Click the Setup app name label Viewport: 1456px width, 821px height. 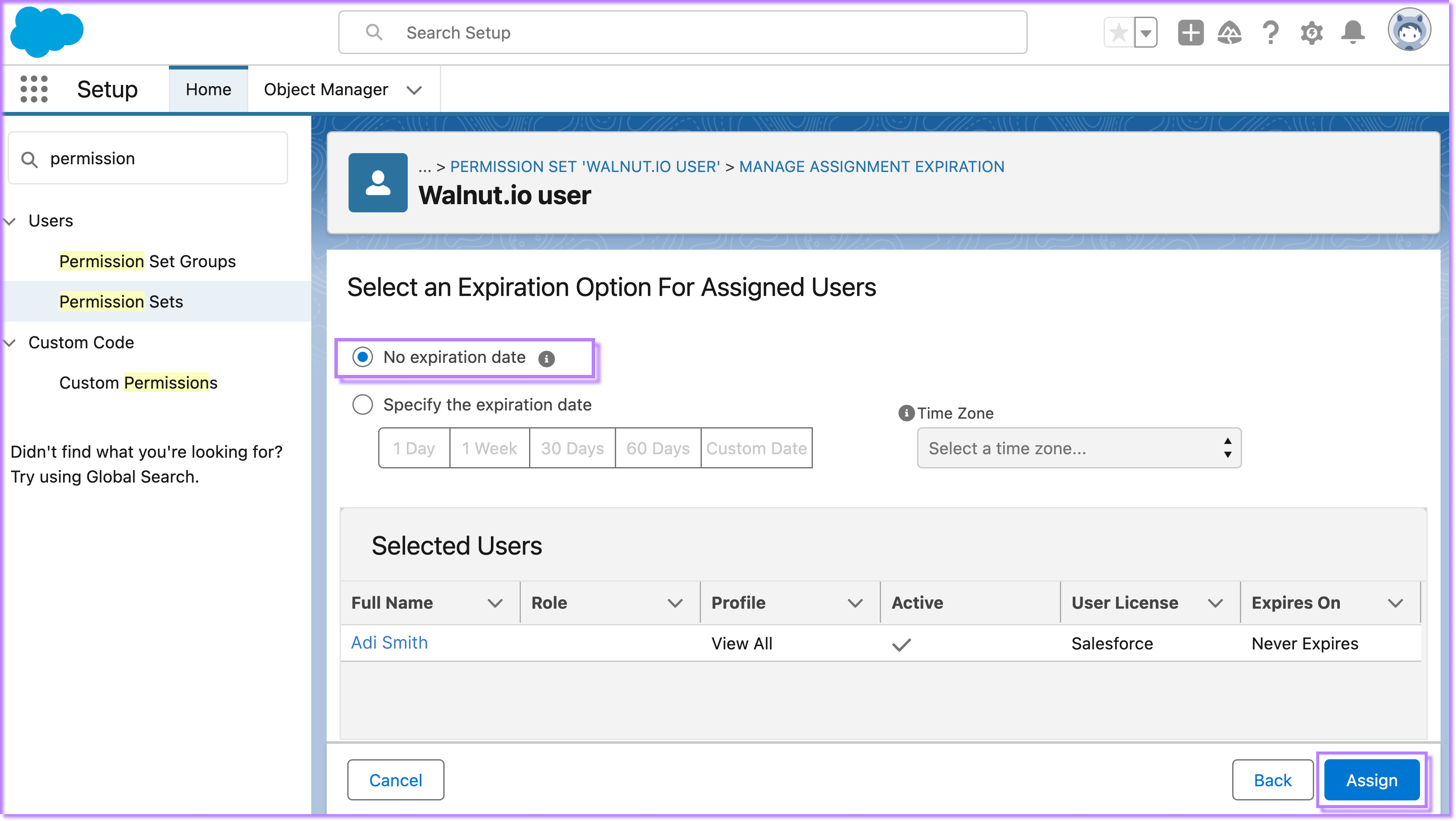107,89
